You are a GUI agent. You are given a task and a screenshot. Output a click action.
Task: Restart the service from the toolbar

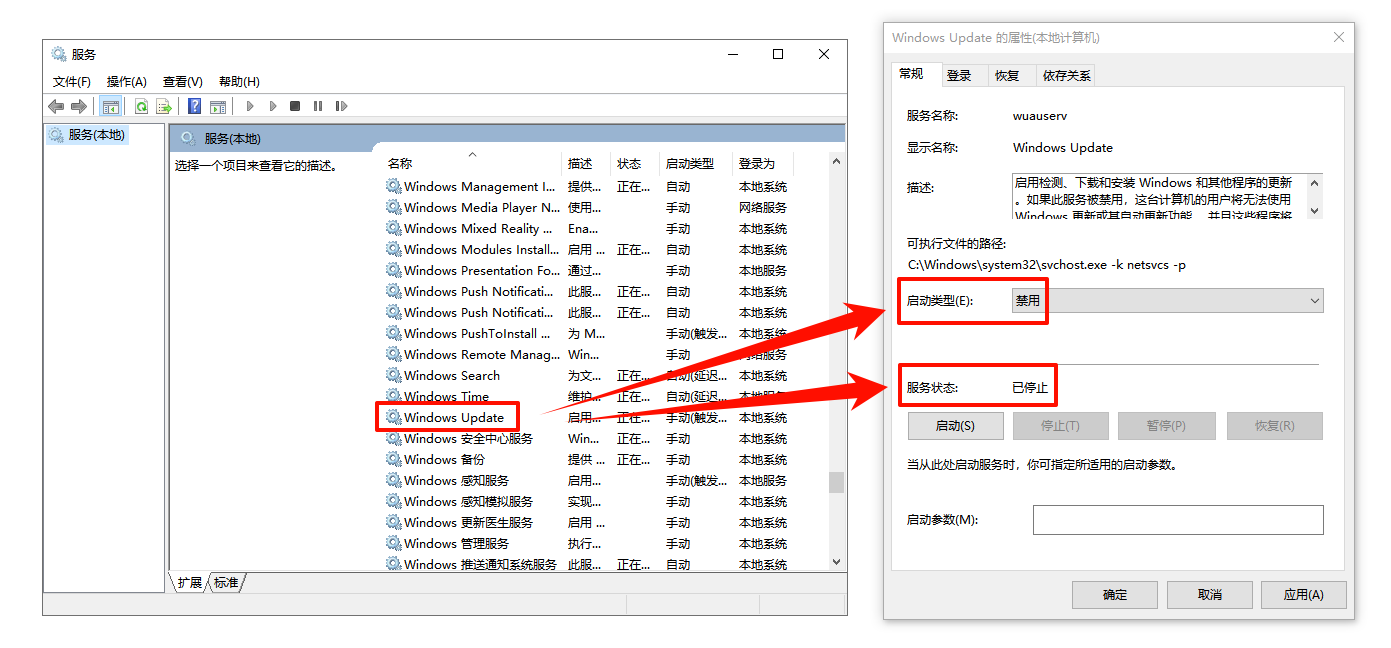[341, 106]
